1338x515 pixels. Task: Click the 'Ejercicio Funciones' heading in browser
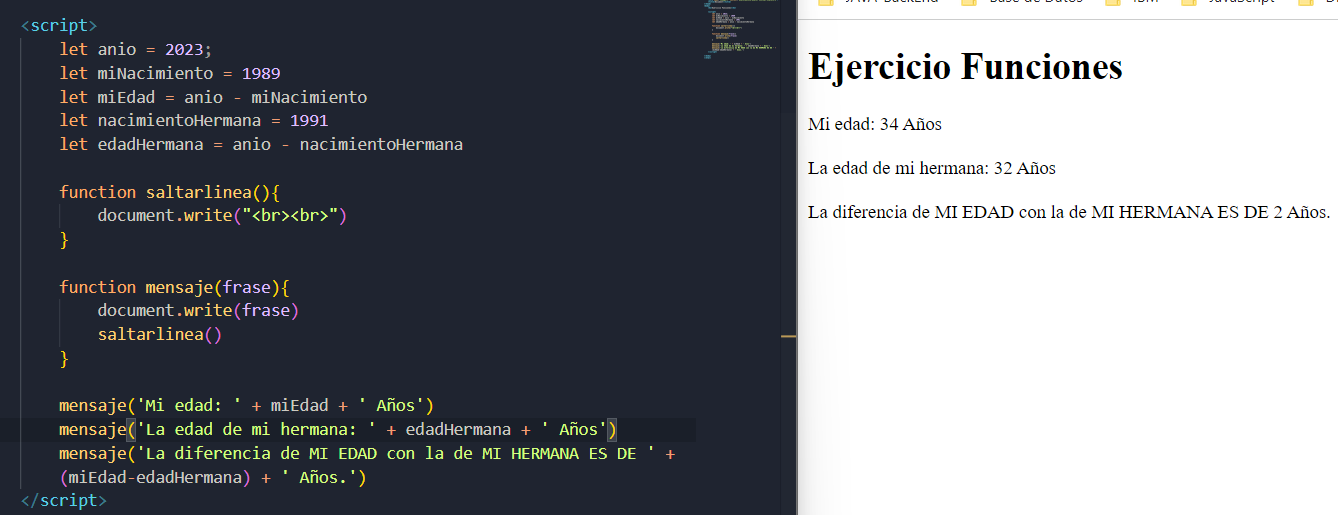click(x=965, y=67)
